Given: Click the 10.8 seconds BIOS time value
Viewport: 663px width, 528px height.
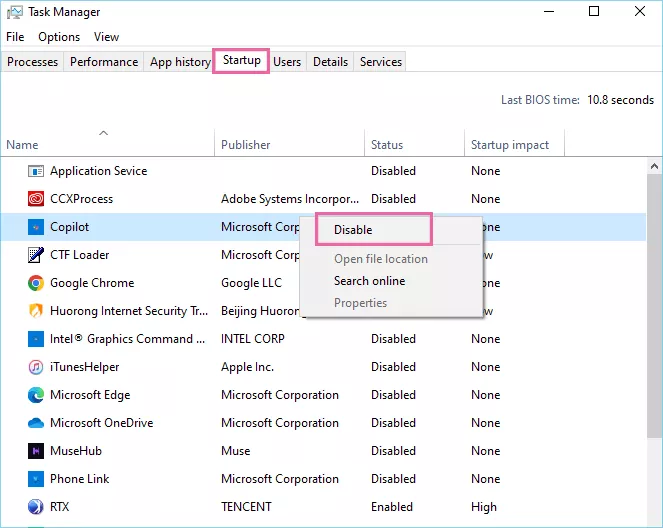Looking at the screenshot, I should click(x=620, y=100).
